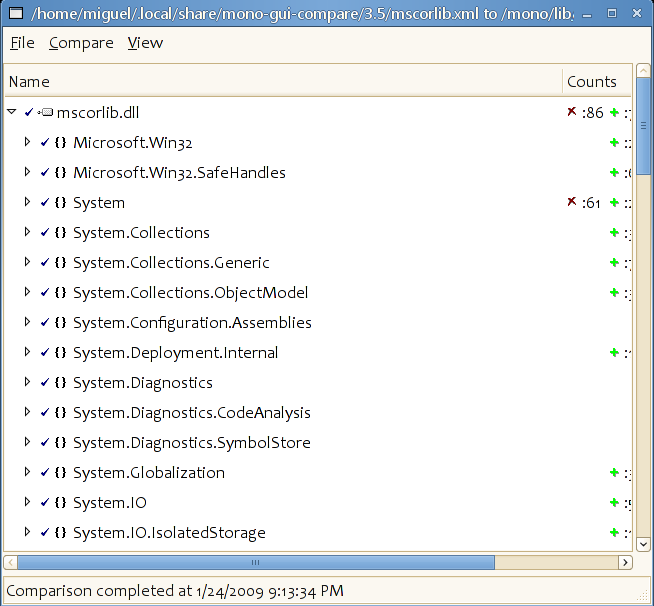
Task: Expand the System namespace row
Action: click(27, 202)
